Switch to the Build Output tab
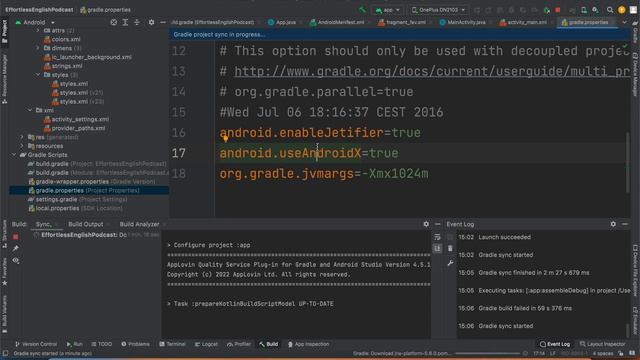 (86, 224)
